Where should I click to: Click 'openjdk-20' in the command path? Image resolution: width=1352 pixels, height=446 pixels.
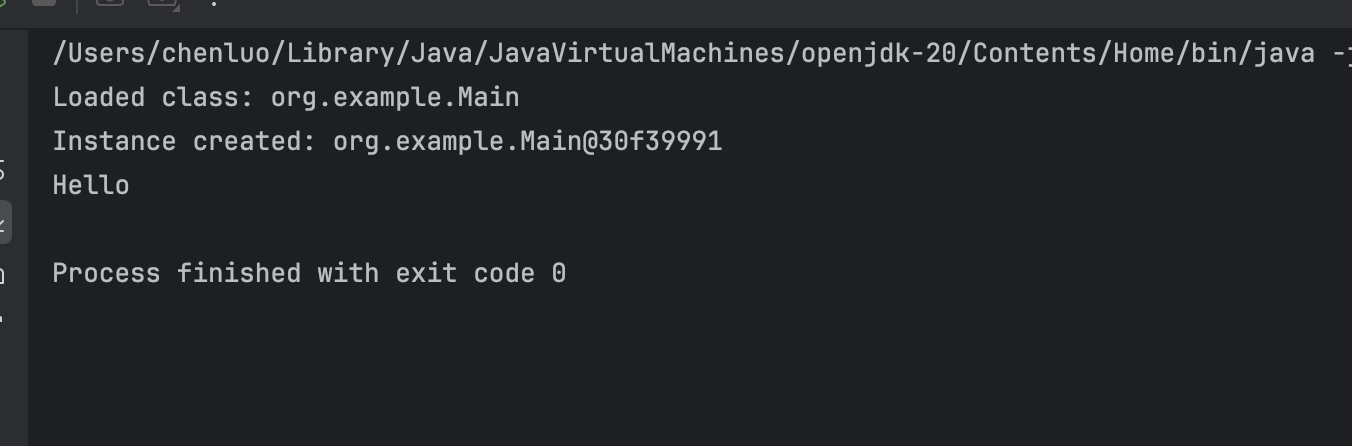point(878,53)
